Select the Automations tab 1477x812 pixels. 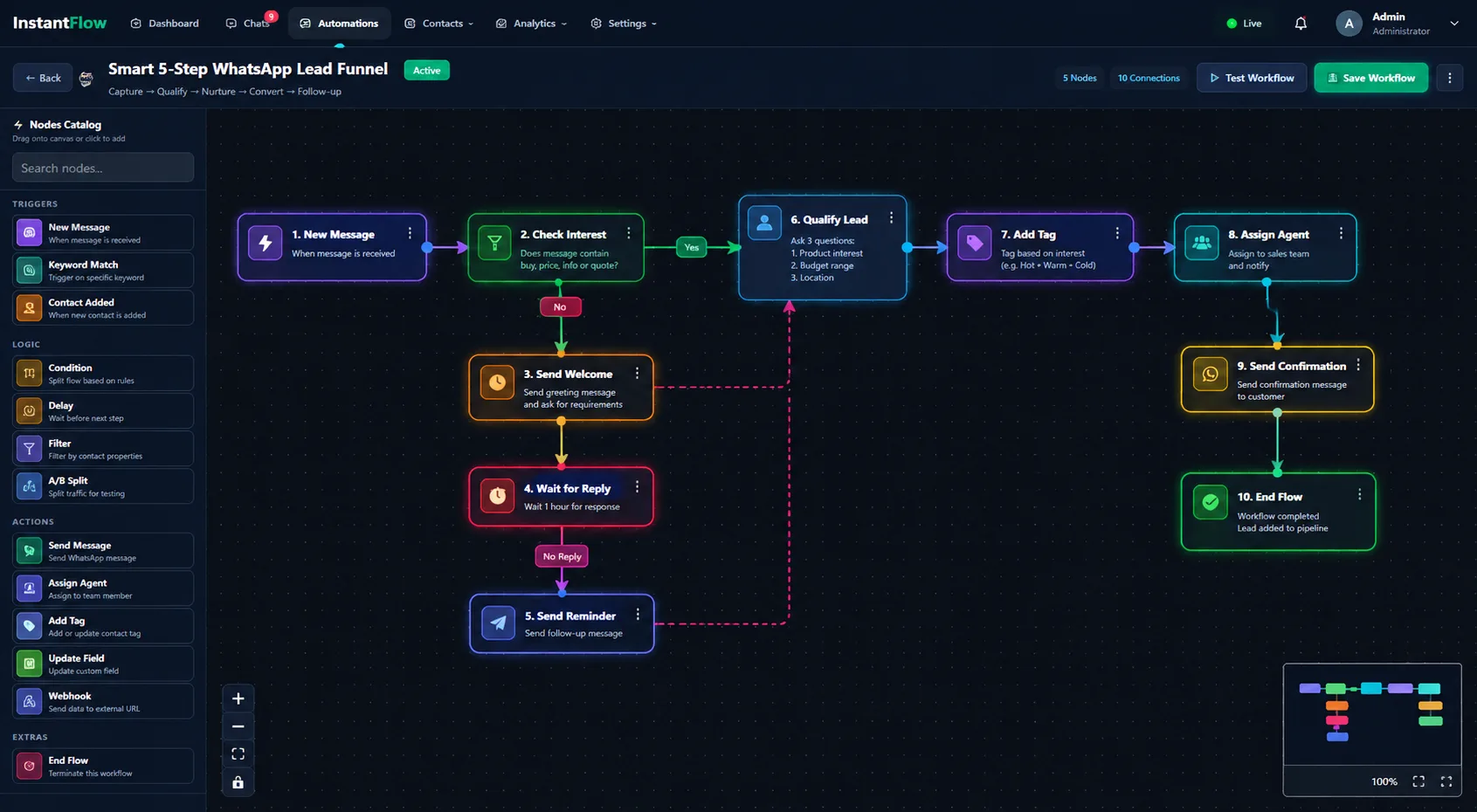[x=339, y=24]
